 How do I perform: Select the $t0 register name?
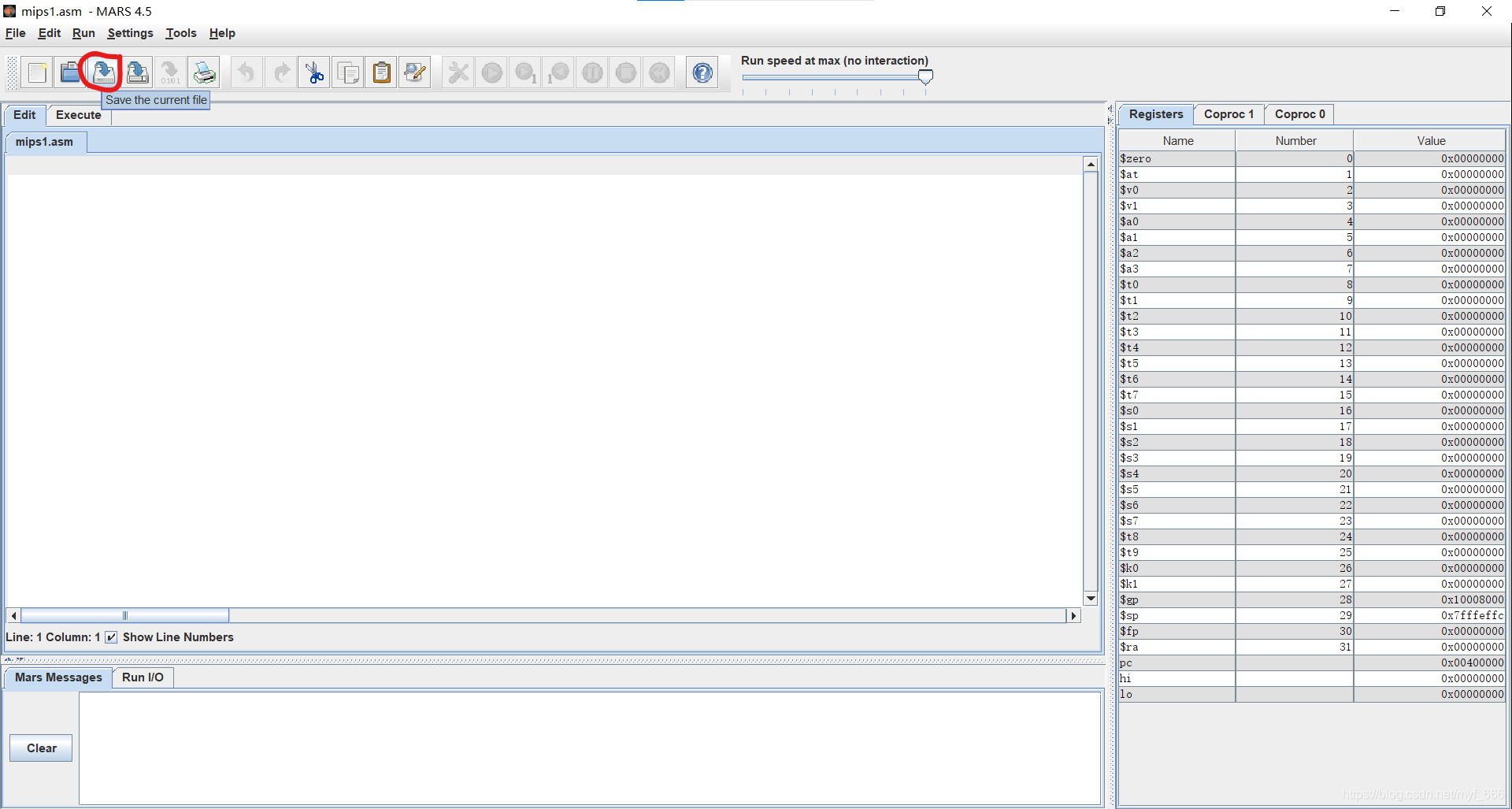pyautogui.click(x=1129, y=284)
